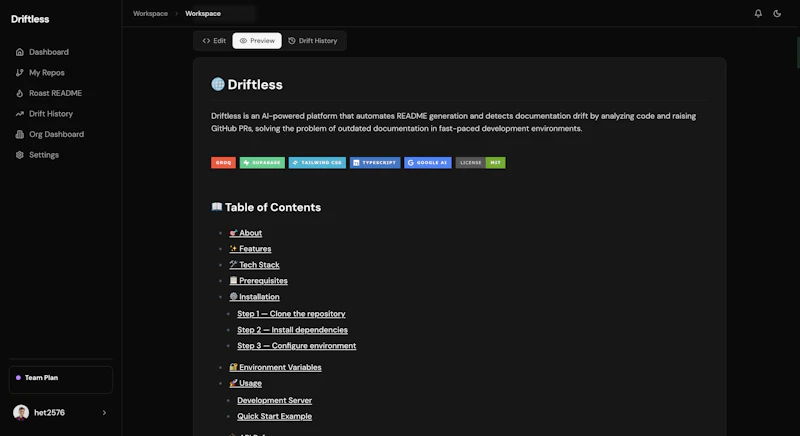This screenshot has width=800, height=436.
Task: Click the Drift History trend icon
Action: coord(19,114)
